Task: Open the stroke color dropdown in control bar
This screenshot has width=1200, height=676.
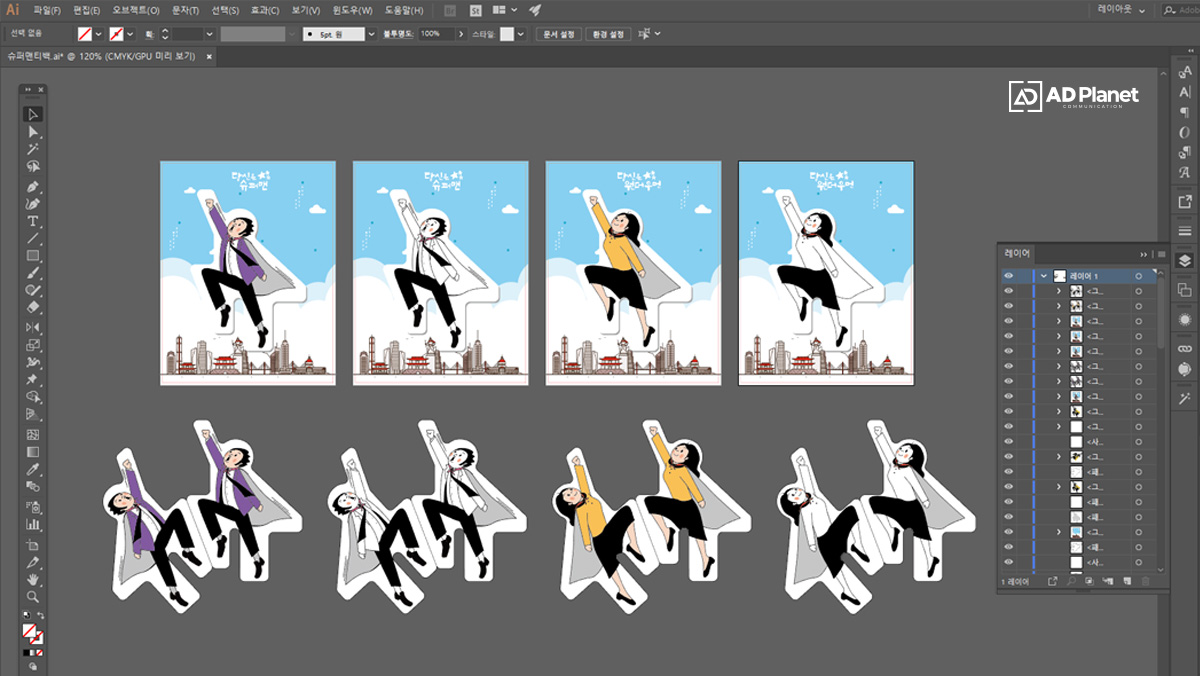Action: (x=131, y=33)
